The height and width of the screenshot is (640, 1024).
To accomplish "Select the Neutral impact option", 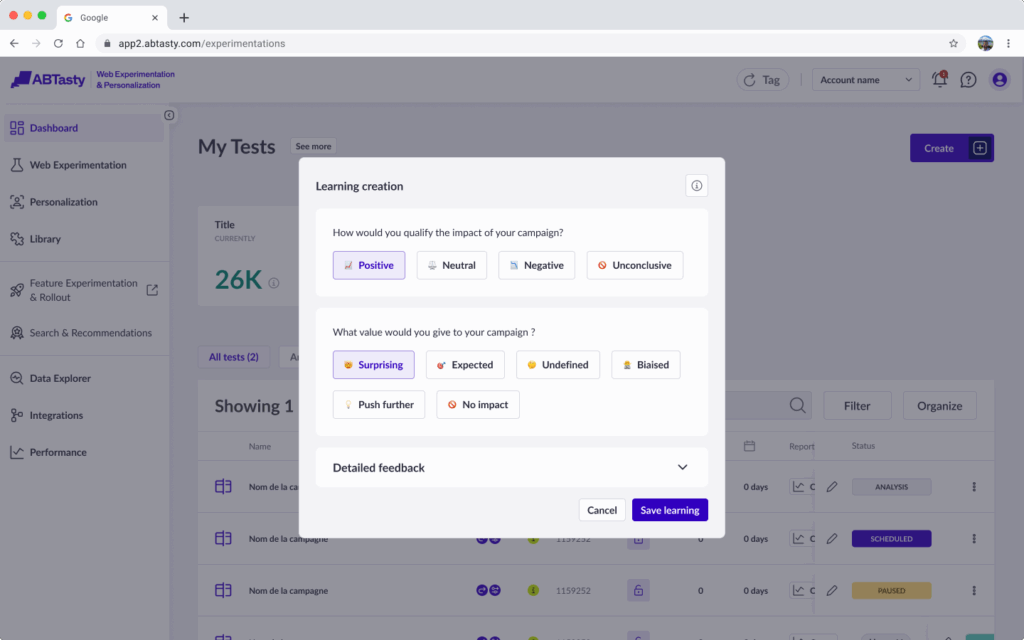I will tap(451, 265).
